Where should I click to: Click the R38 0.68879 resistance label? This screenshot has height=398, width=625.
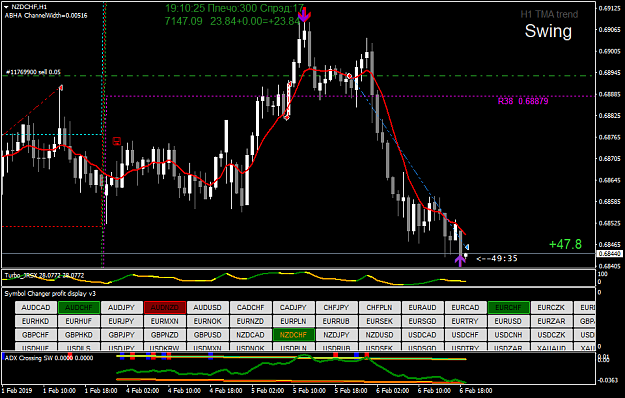pyautogui.click(x=523, y=101)
